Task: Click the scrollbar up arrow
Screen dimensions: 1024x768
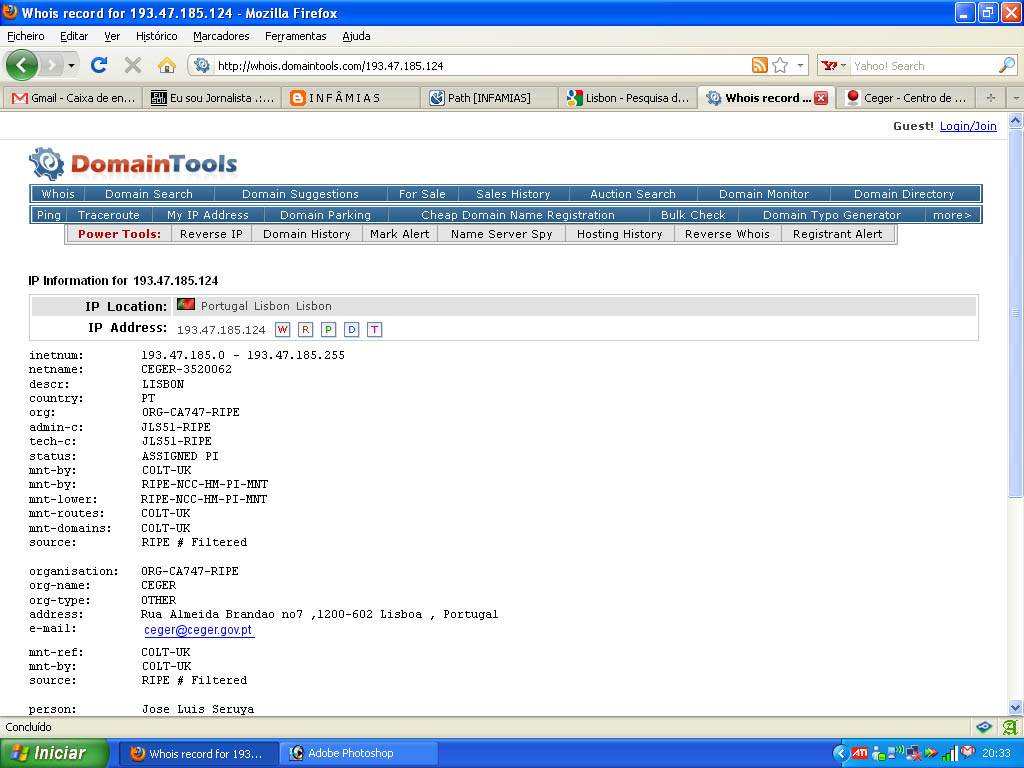Action: point(1016,121)
